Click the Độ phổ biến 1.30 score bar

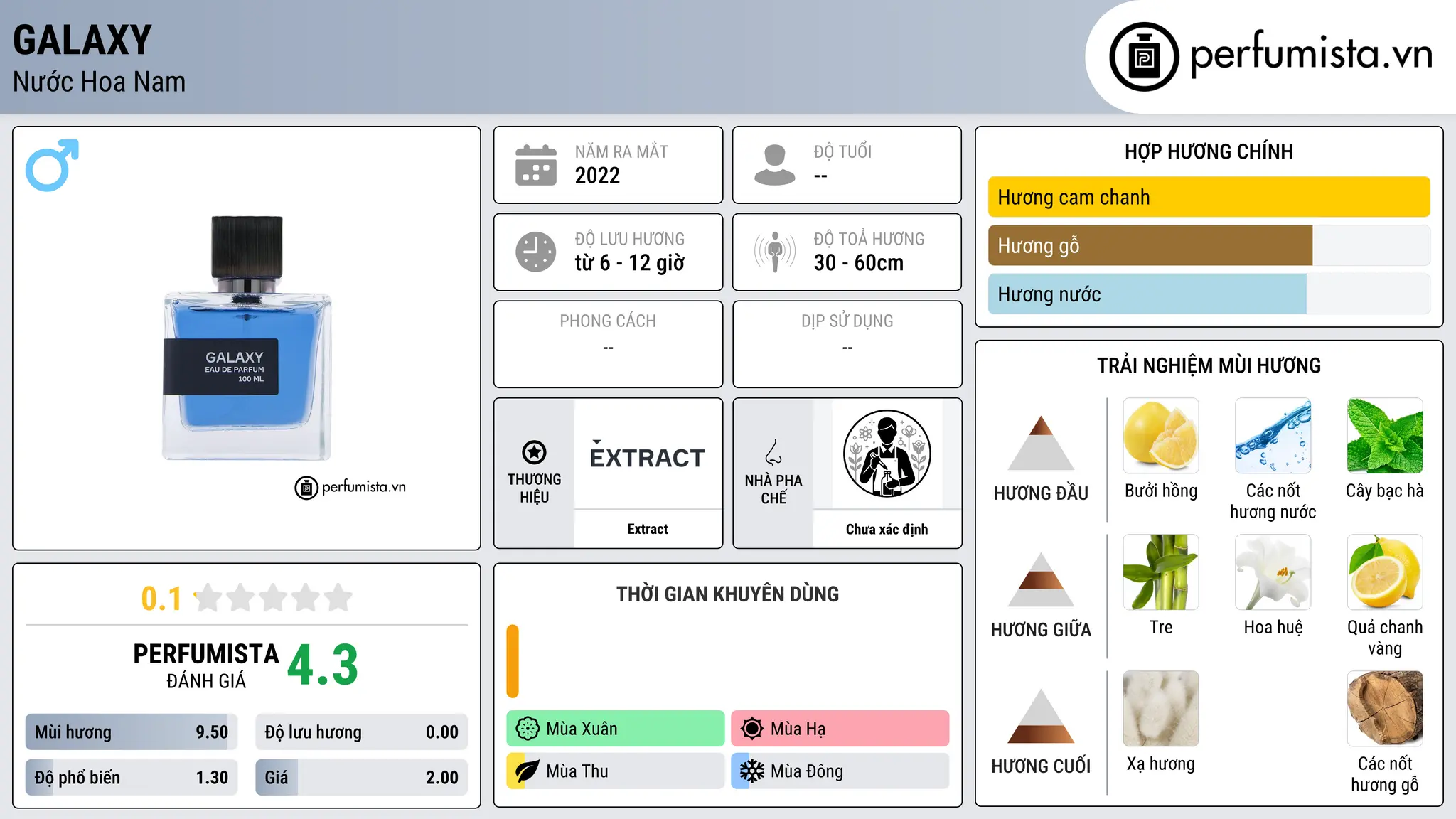pos(132,777)
